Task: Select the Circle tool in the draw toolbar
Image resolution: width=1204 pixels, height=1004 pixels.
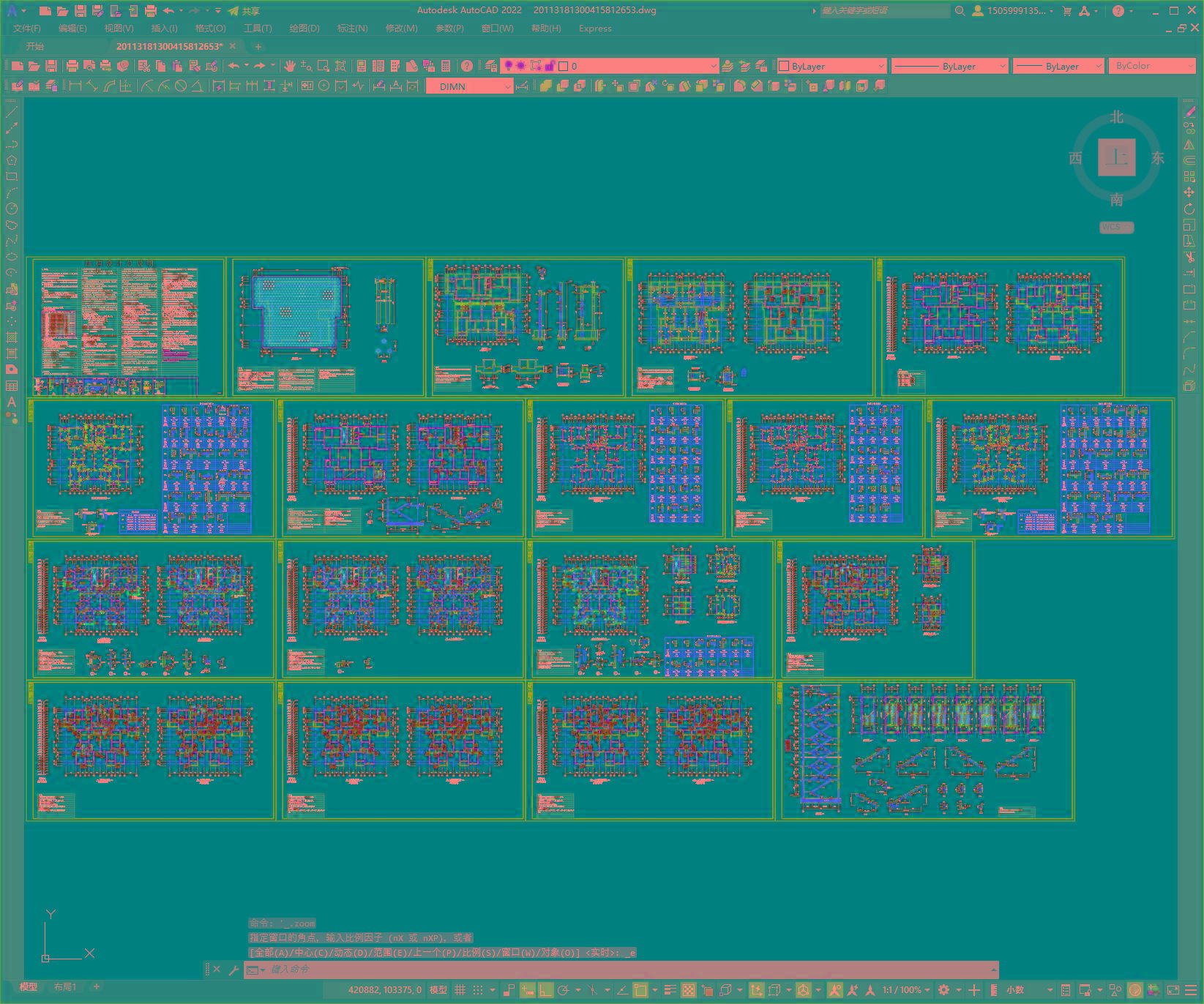Action: coord(12,209)
